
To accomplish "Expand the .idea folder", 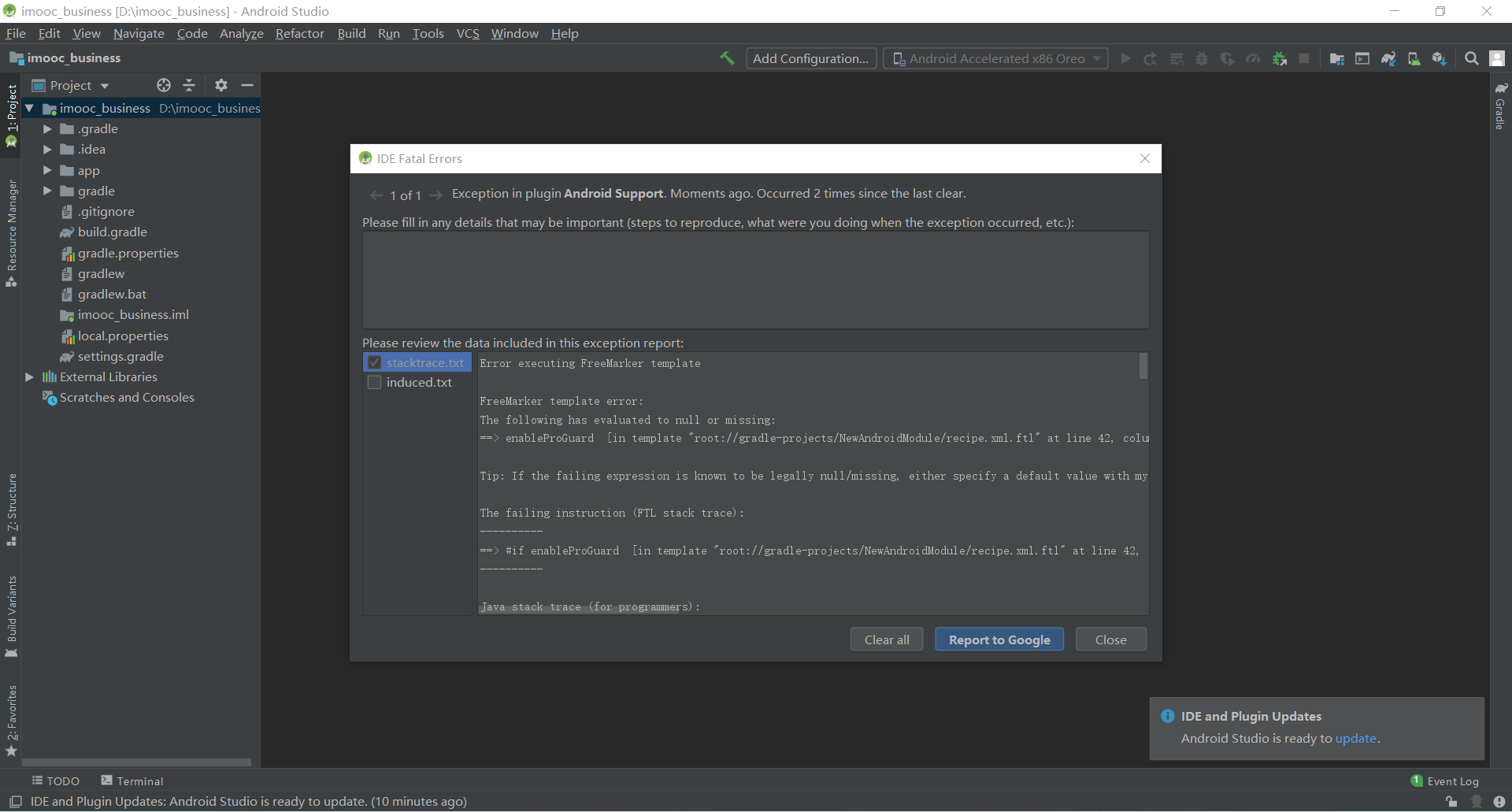I will pos(47,150).
